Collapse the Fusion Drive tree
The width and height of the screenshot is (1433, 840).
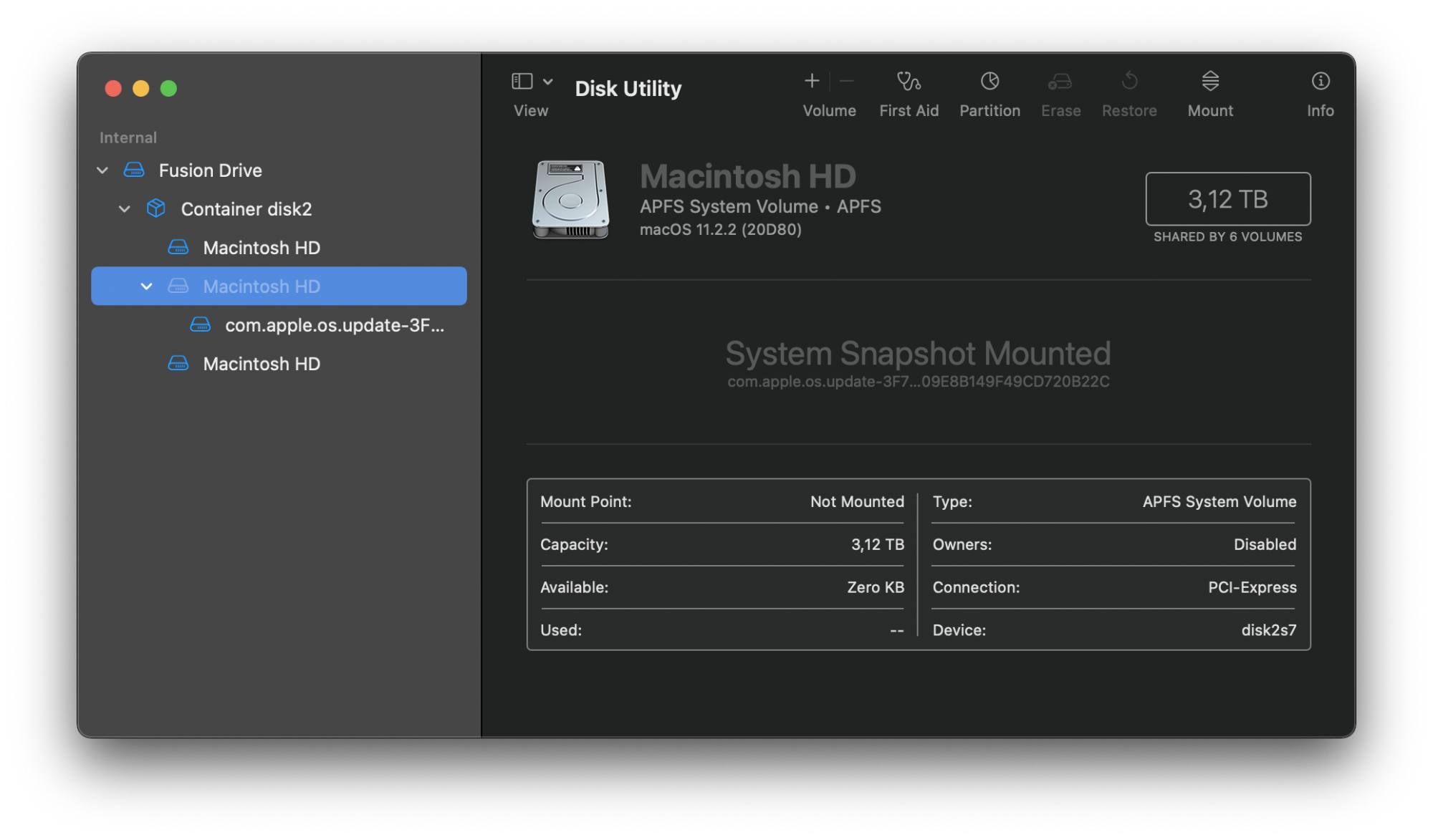(x=102, y=170)
